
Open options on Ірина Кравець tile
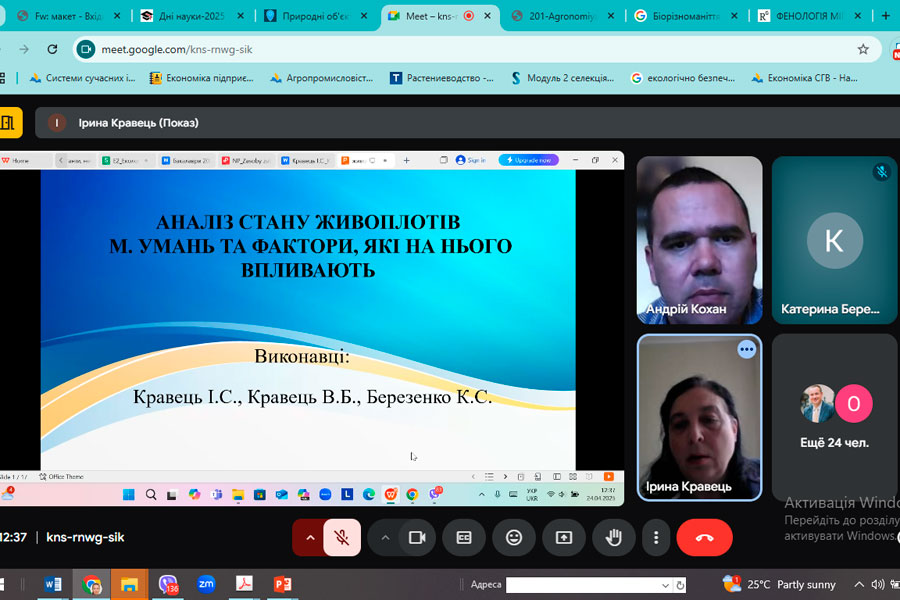pyautogui.click(x=746, y=349)
